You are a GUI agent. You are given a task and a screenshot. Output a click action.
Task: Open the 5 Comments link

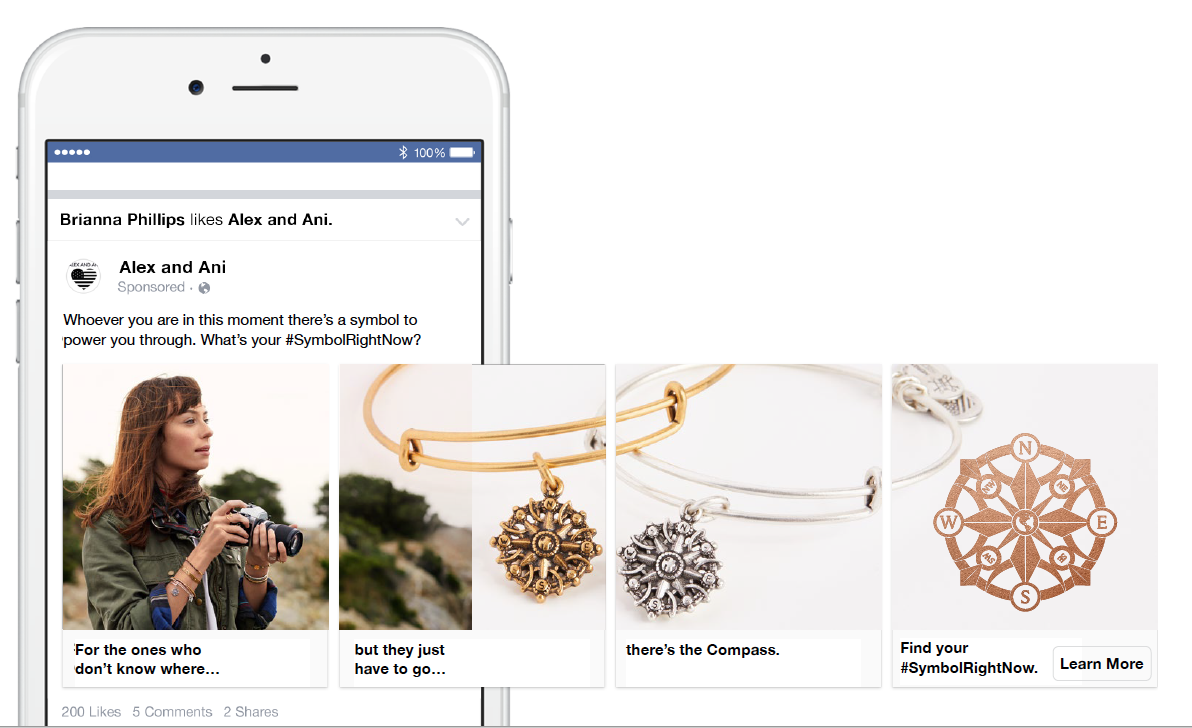pyautogui.click(x=173, y=712)
